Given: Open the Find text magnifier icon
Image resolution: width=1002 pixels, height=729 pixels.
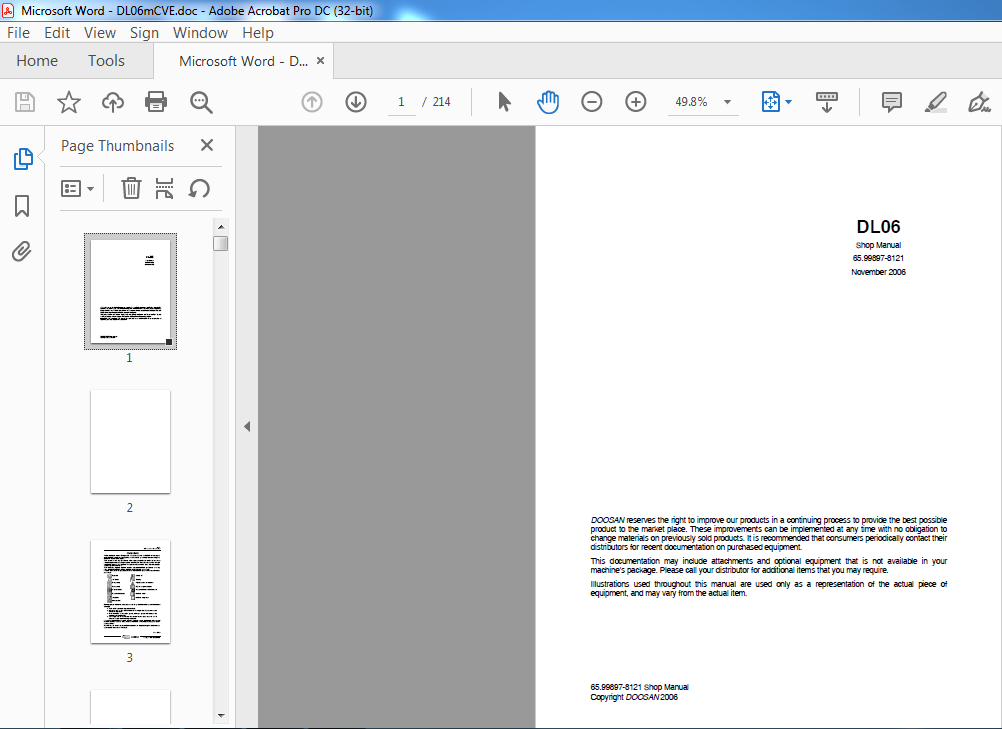Looking at the screenshot, I should (x=201, y=102).
